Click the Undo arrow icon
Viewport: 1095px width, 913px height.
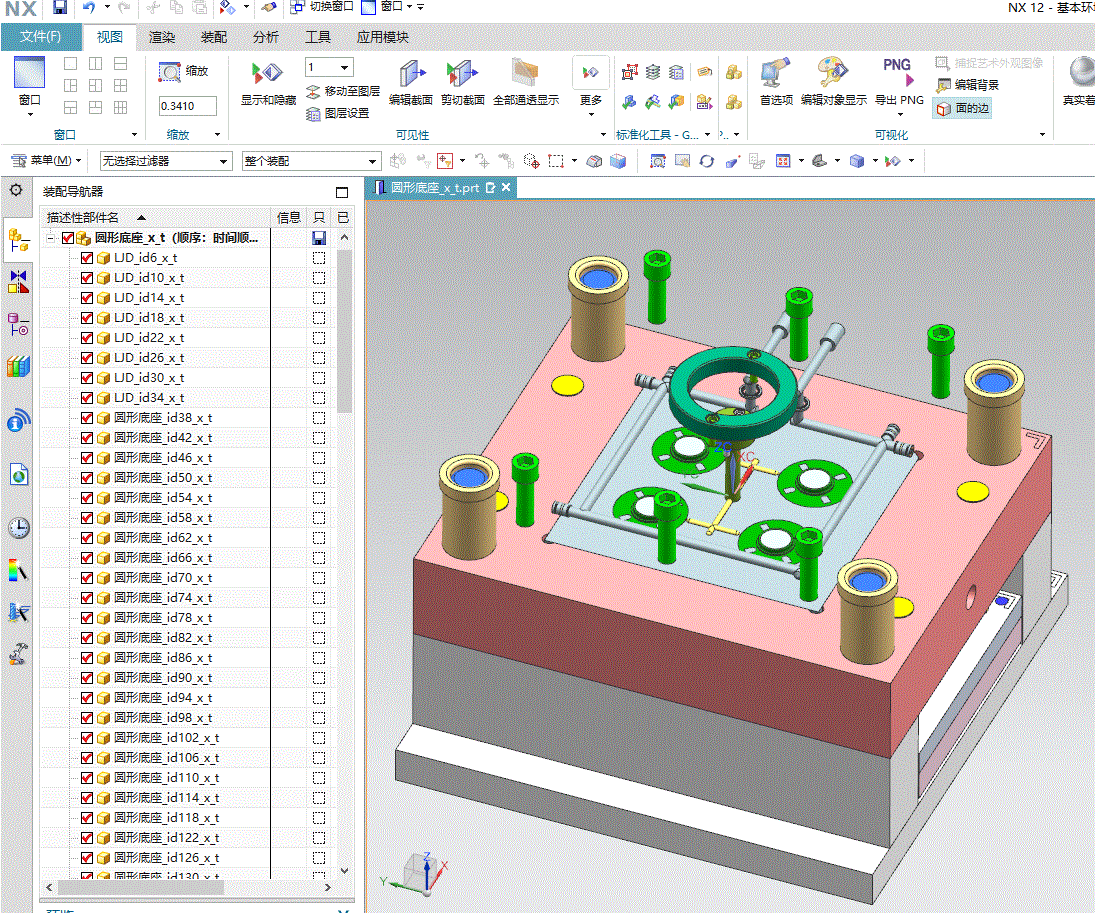click(89, 7)
